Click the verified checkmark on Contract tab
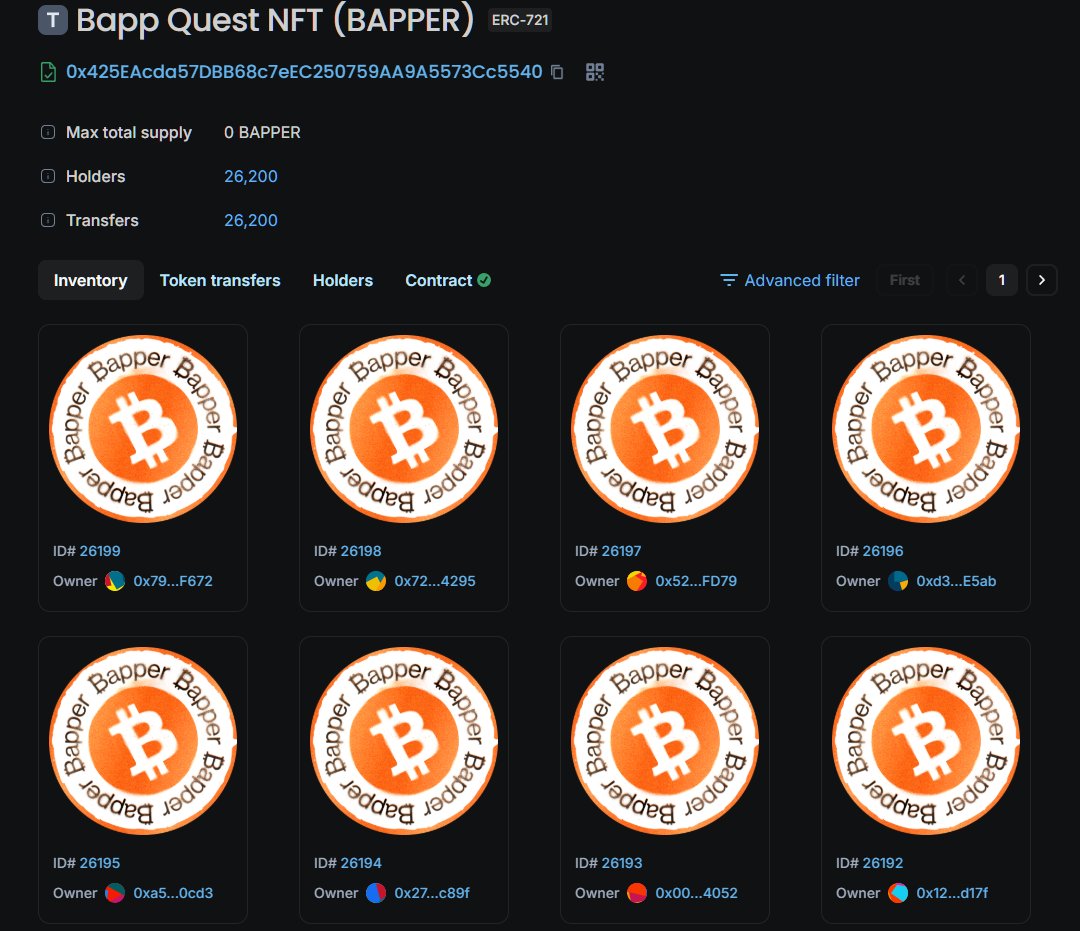Screen dimensions: 1080x931 click(x=484, y=280)
